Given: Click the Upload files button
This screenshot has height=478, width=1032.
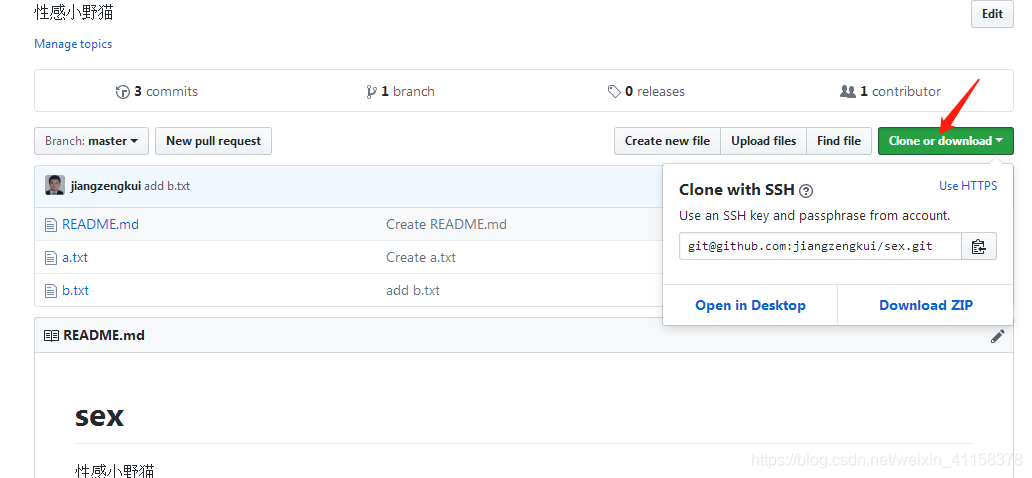Looking at the screenshot, I should click(763, 141).
